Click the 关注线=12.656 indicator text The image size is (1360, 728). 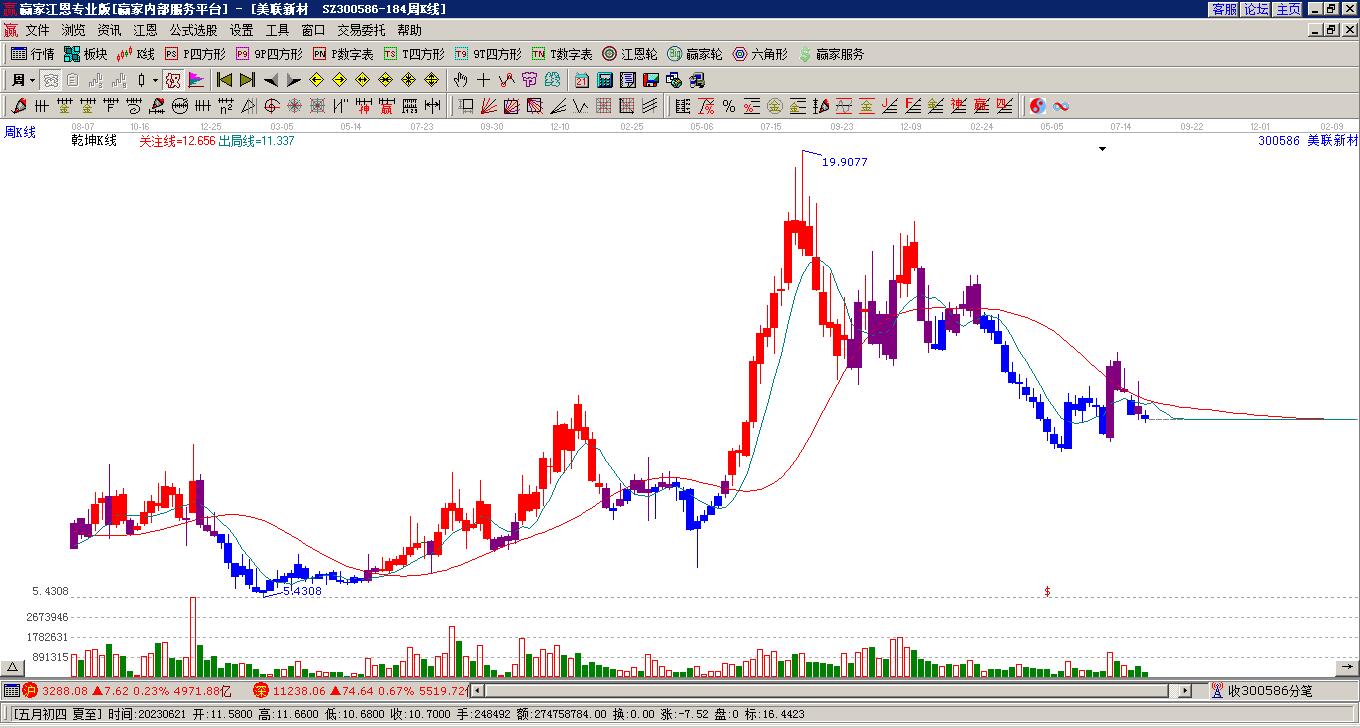tap(177, 141)
